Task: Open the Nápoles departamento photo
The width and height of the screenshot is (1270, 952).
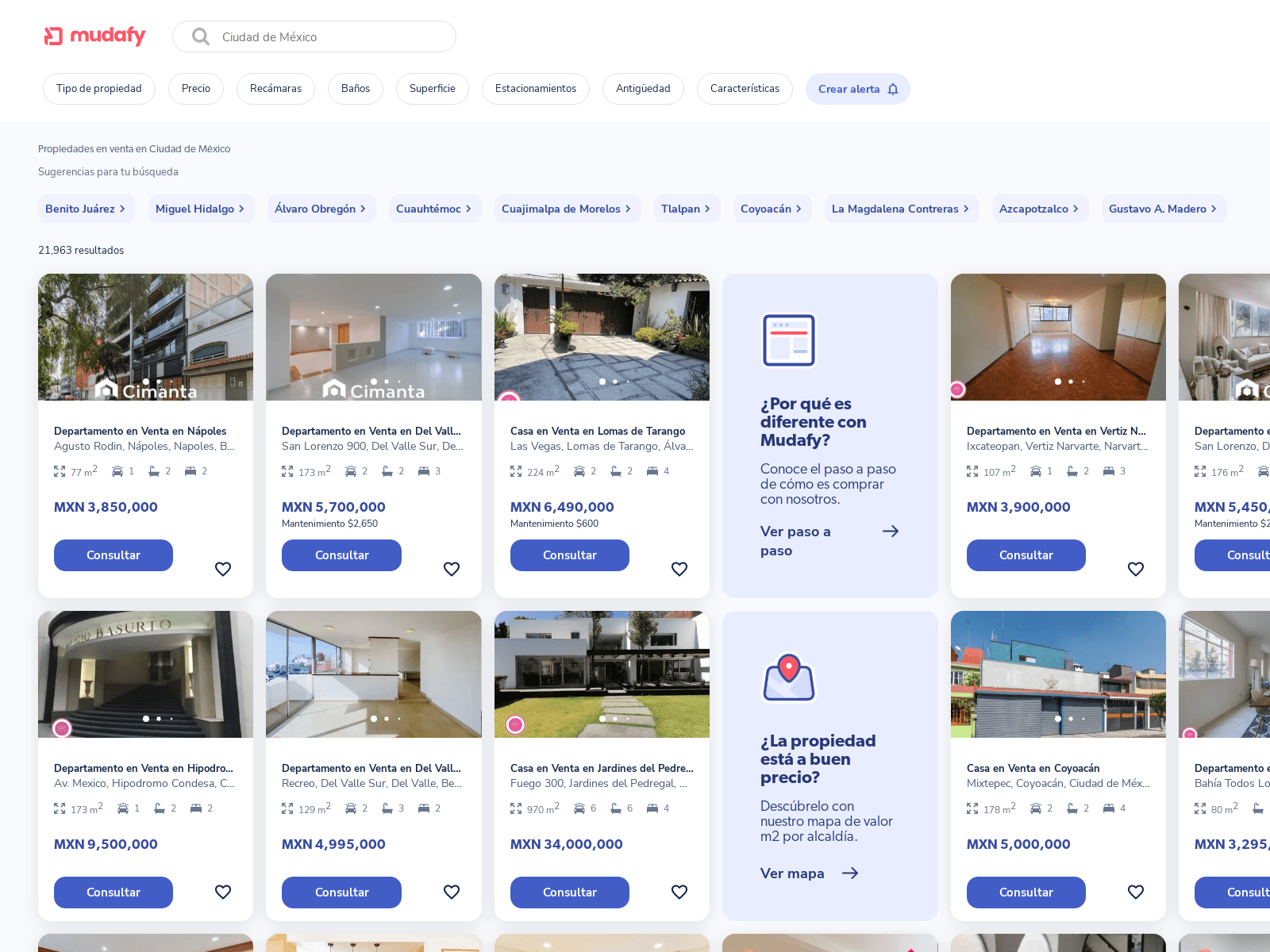Action: (145, 337)
